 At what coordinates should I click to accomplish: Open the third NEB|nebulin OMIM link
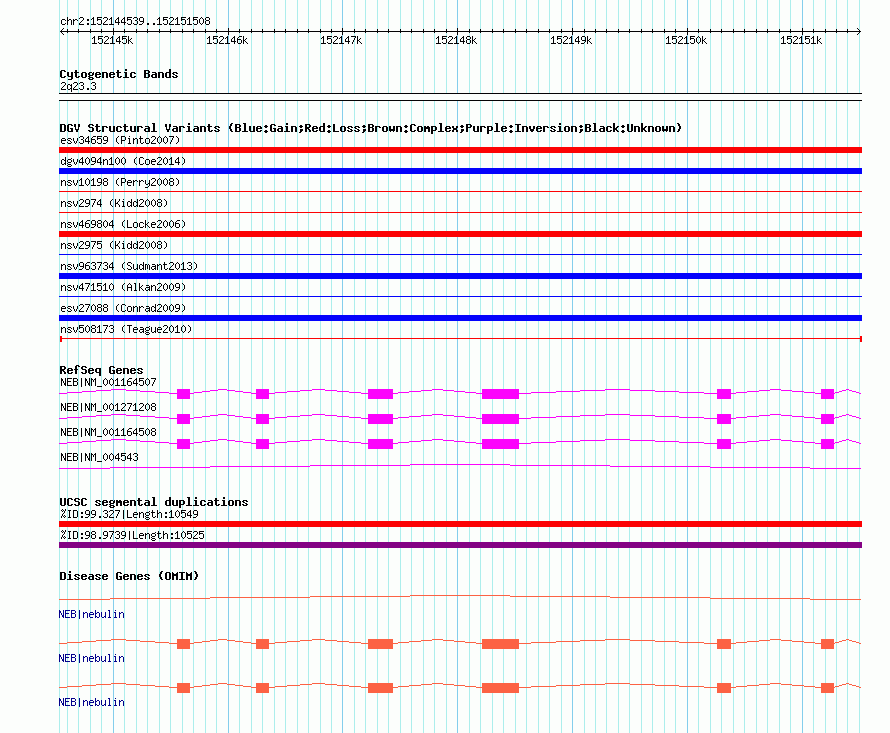point(91,702)
